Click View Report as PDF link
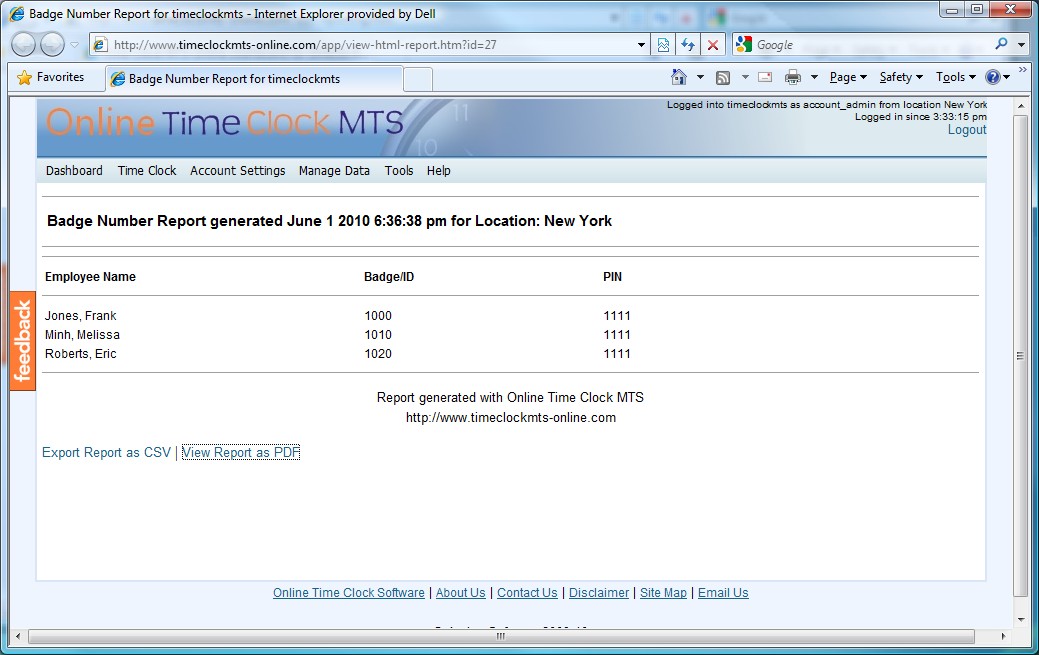This screenshot has width=1039, height=655. click(x=241, y=452)
